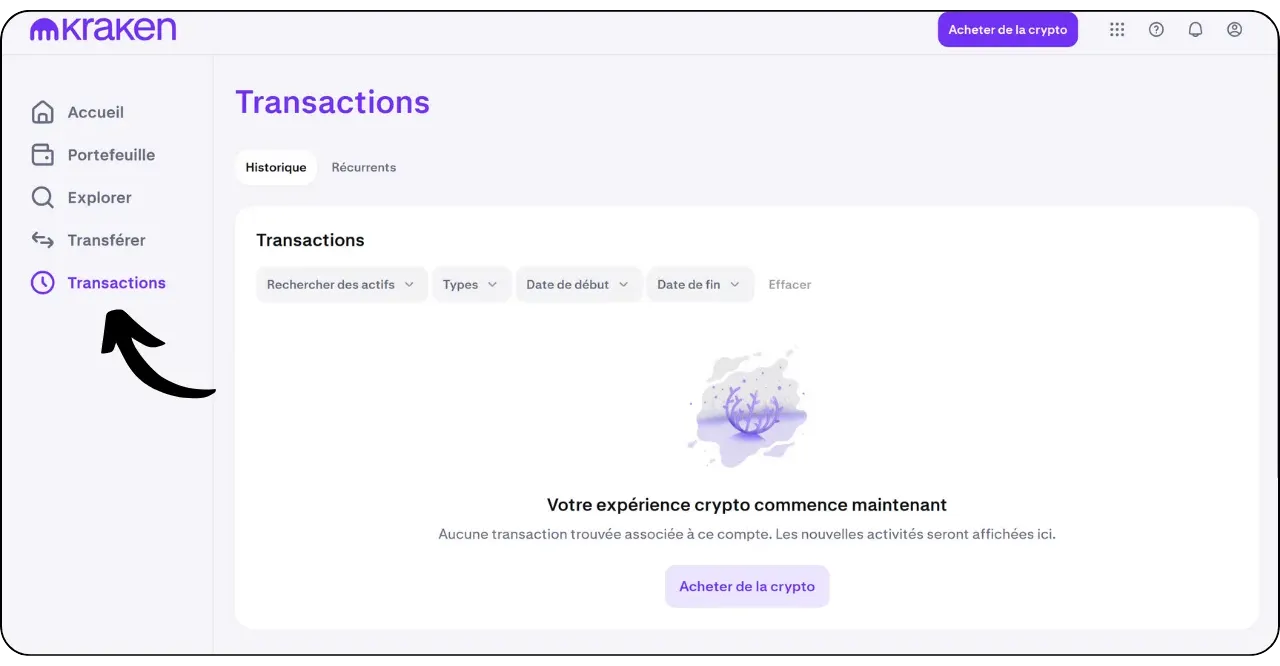The width and height of the screenshot is (1280, 666).
Task: Open the Types filter dropdown
Action: 471,285
